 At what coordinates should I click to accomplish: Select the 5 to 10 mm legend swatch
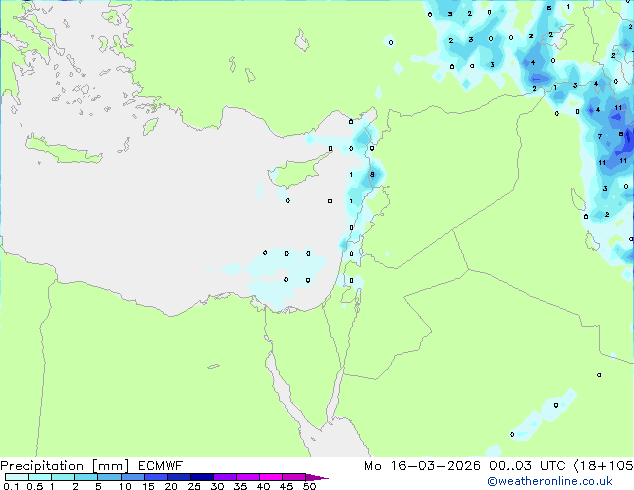pyautogui.click(x=109, y=477)
